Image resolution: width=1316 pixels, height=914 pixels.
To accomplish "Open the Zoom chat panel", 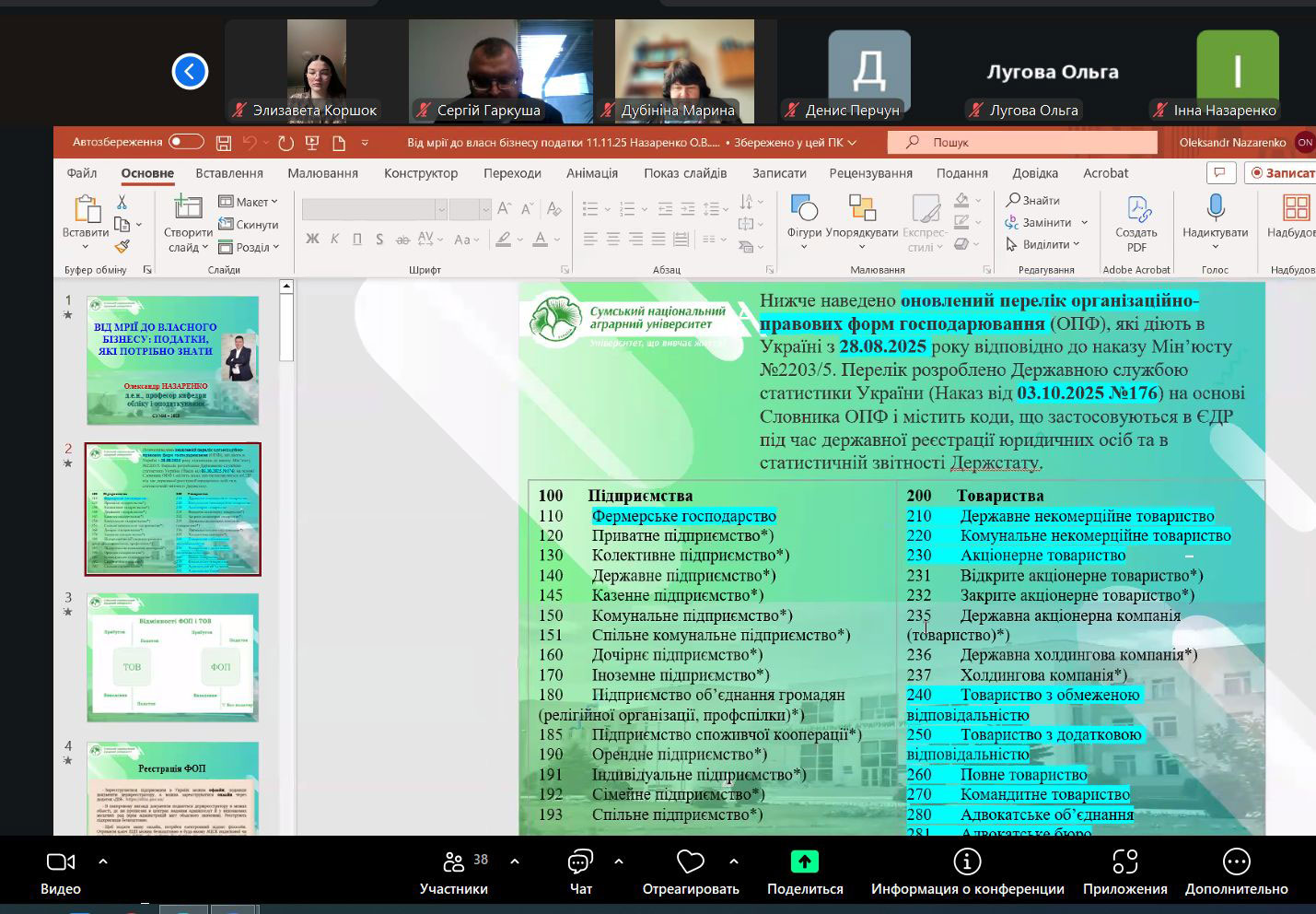I will click(580, 861).
